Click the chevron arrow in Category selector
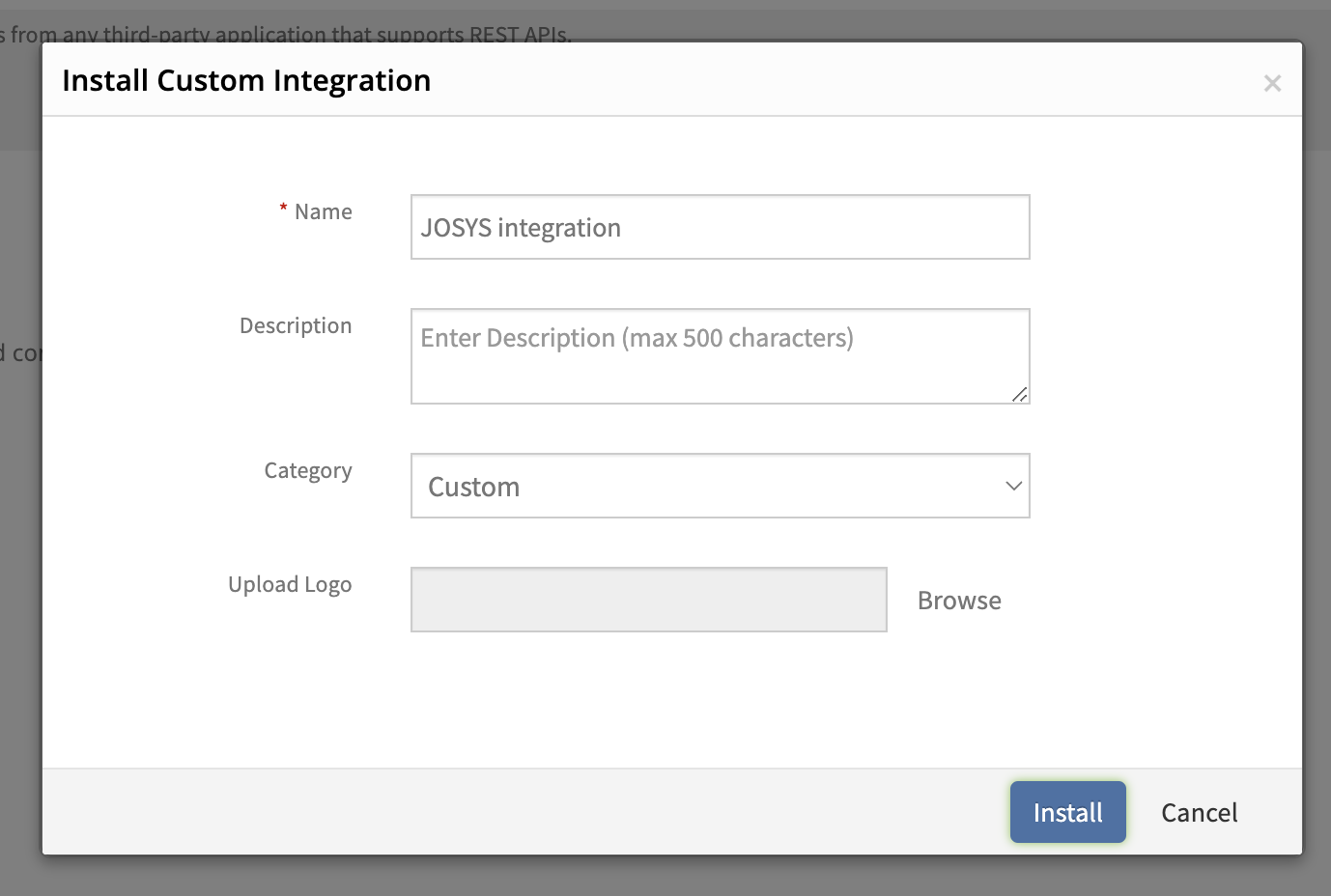The height and width of the screenshot is (896, 1331). [x=1013, y=486]
